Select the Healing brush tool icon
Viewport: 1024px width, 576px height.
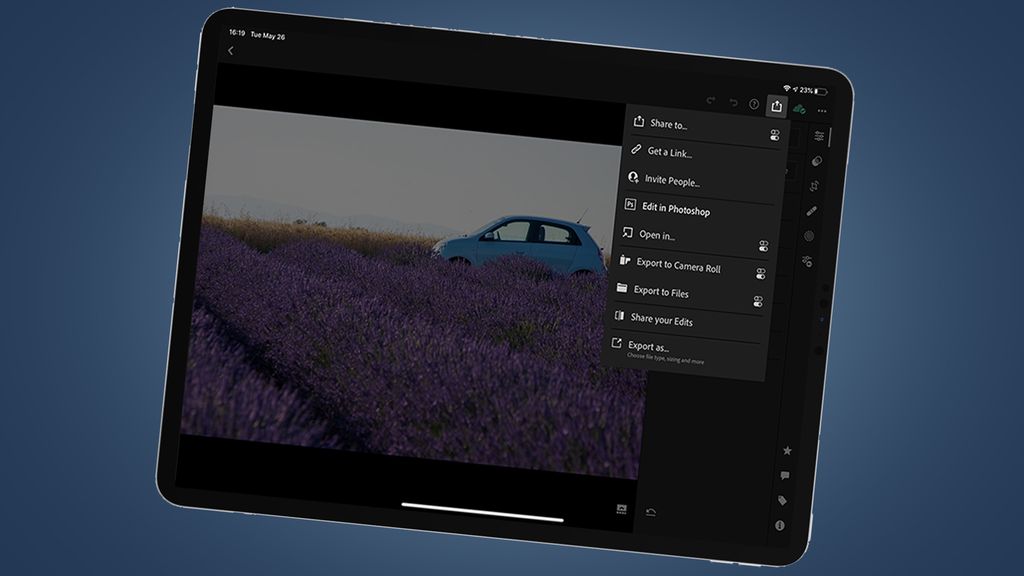tap(811, 211)
